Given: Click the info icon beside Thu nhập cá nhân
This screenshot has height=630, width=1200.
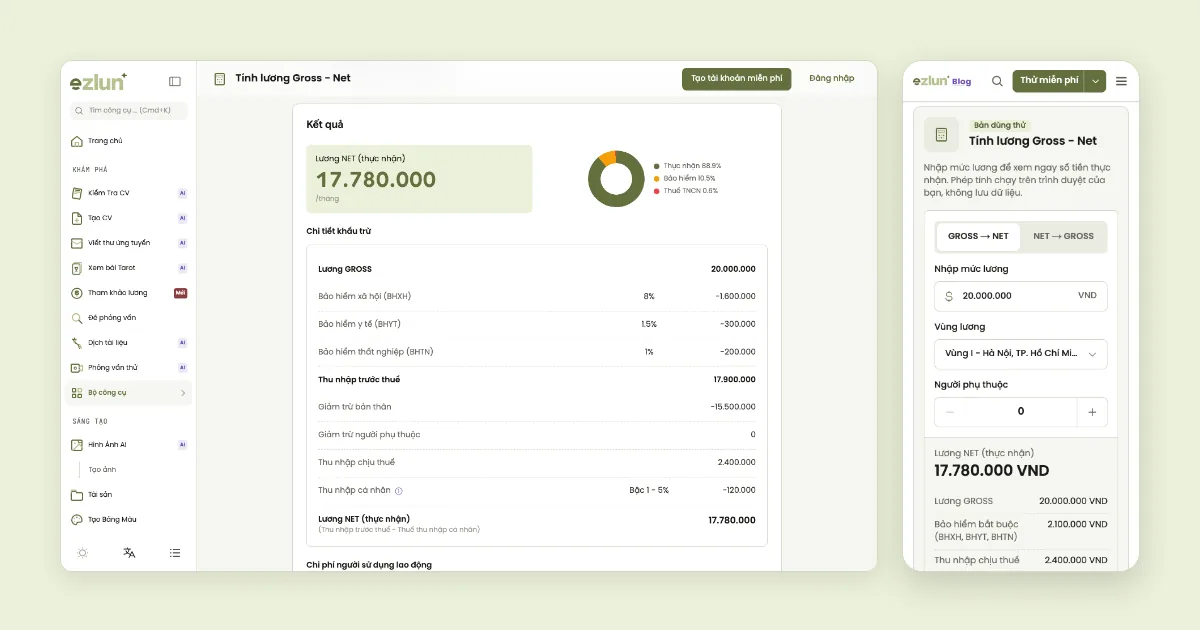Looking at the screenshot, I should (398, 491).
